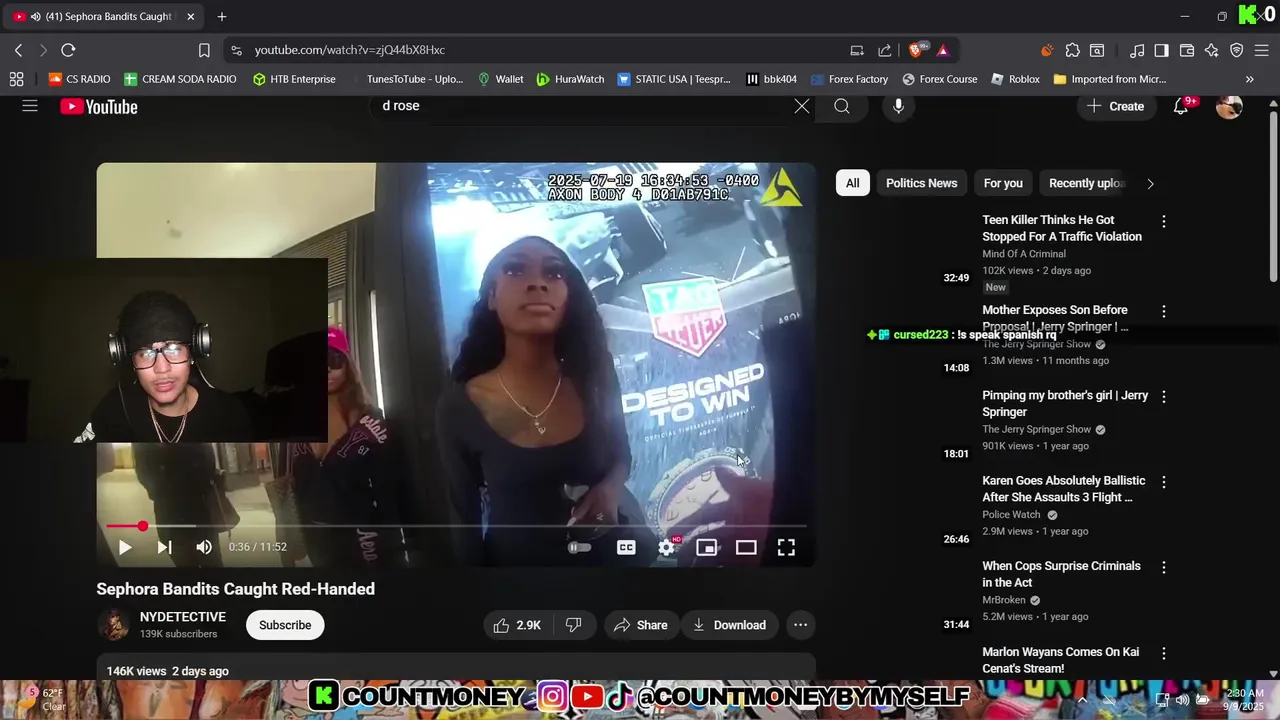
Task: Enter fullscreen mode on the player
Action: [x=786, y=547]
